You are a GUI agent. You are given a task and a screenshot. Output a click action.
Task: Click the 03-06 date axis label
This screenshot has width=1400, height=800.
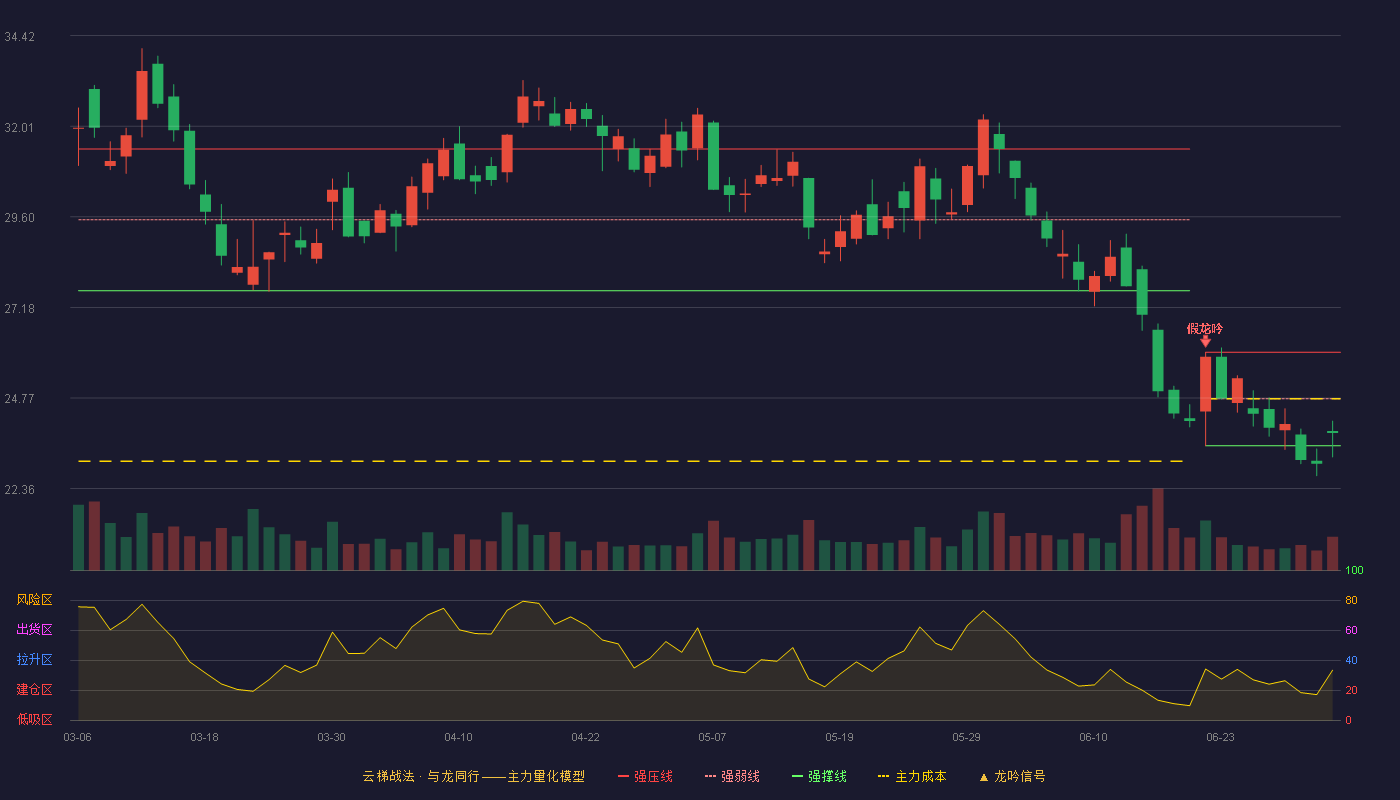[77, 737]
